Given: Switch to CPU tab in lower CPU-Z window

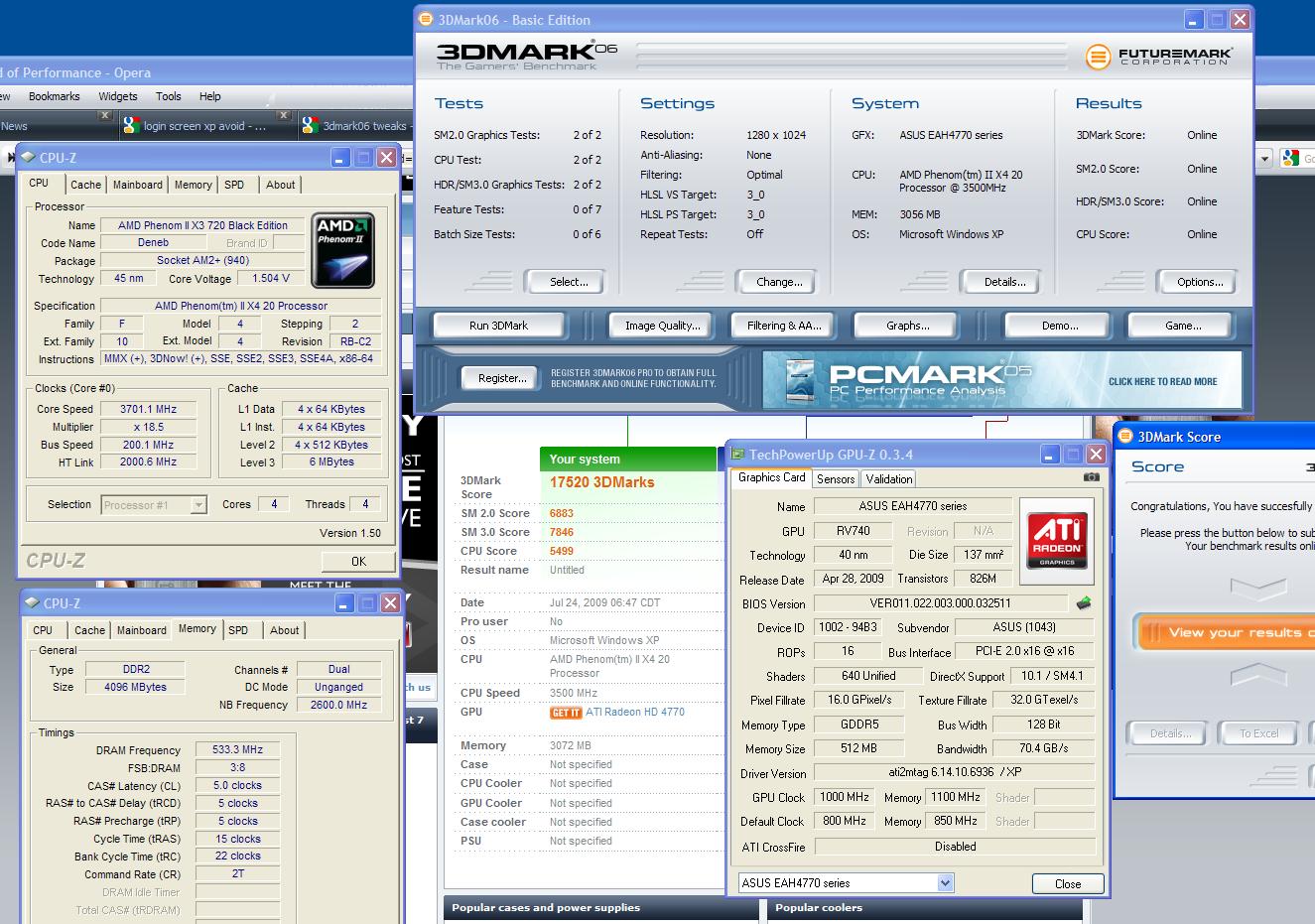Looking at the screenshot, I should 43,630.
